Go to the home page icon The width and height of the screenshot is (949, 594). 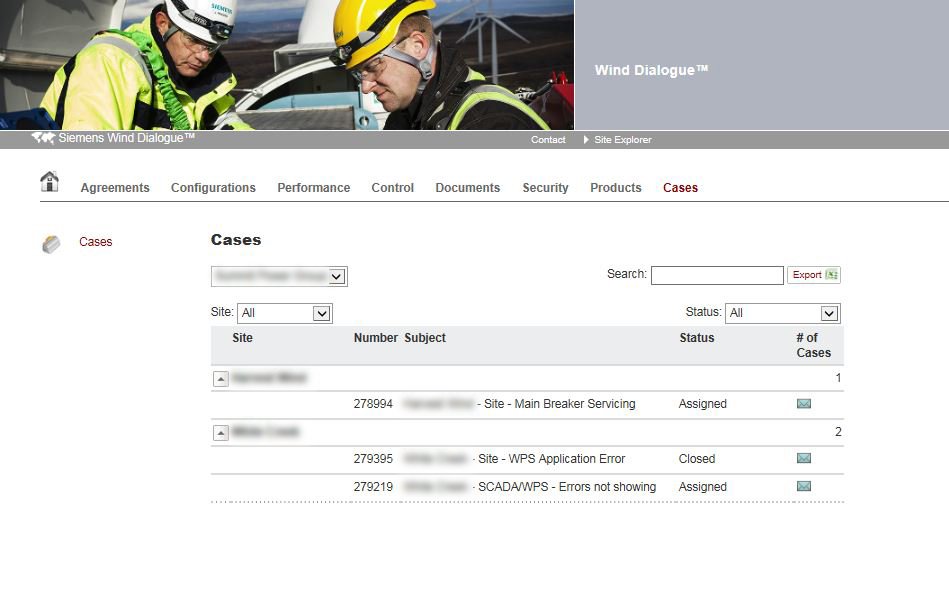click(50, 181)
